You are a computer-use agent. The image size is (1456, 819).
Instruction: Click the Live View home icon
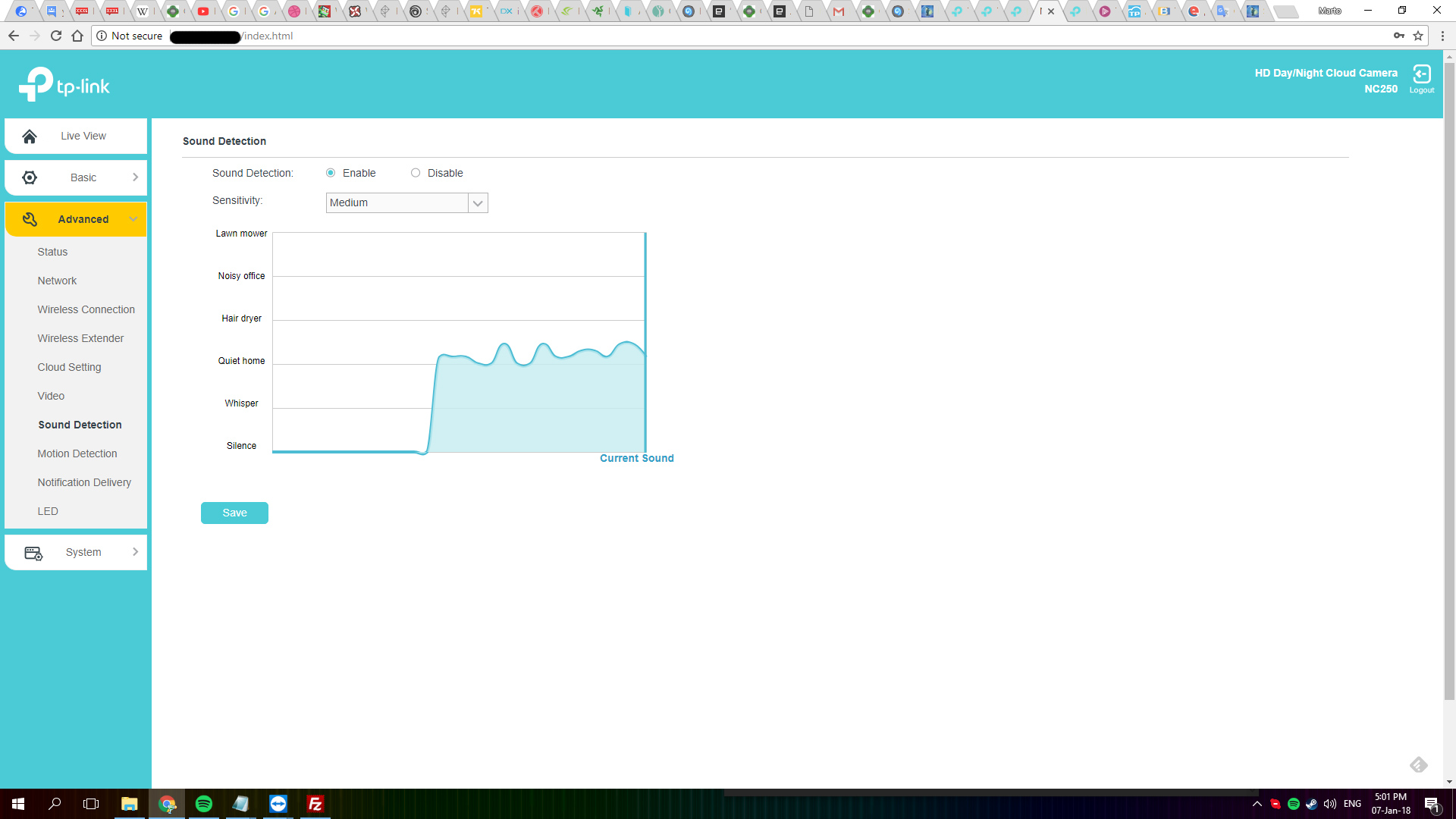(x=30, y=136)
